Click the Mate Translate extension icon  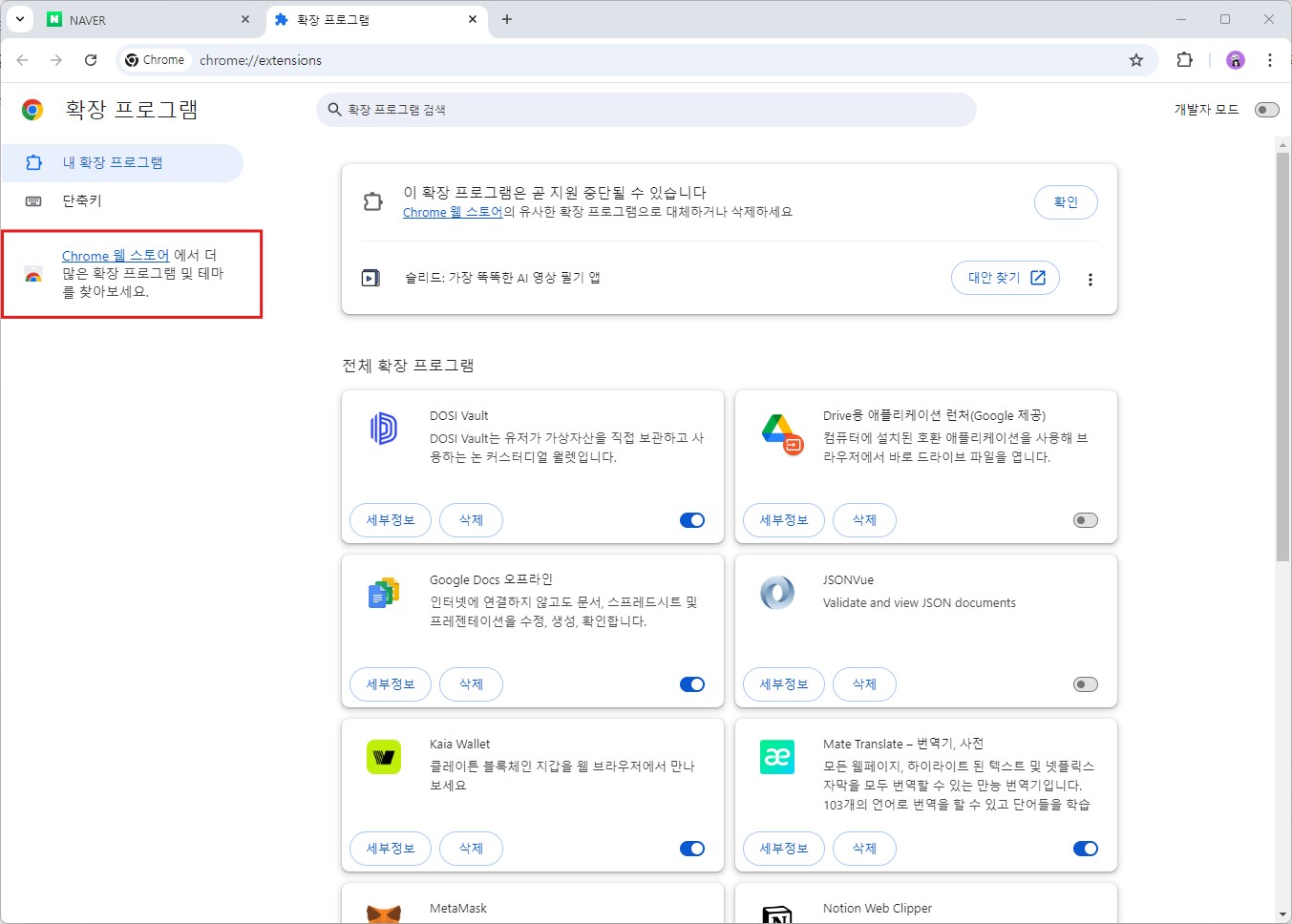tap(777, 757)
